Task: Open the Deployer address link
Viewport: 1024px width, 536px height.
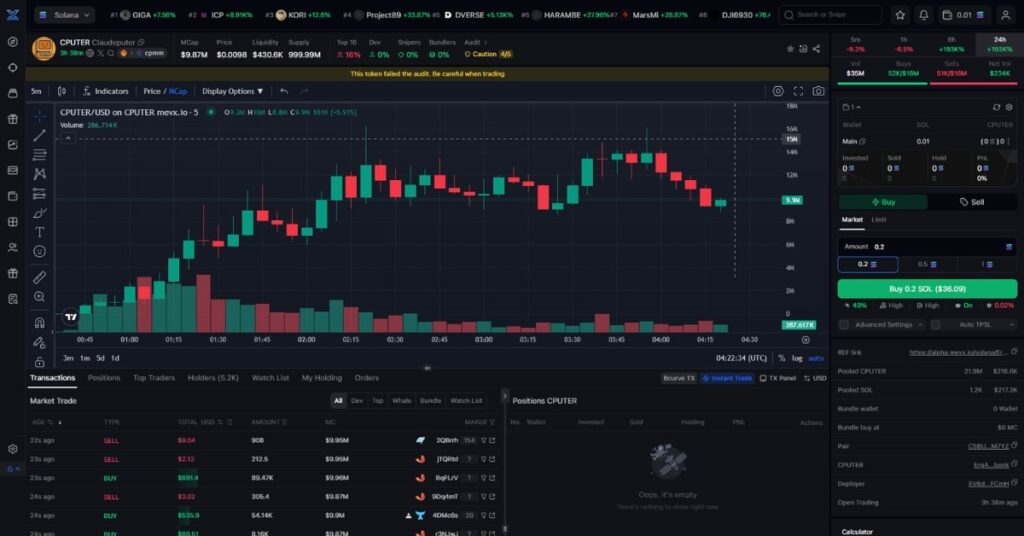Action: pos(988,484)
